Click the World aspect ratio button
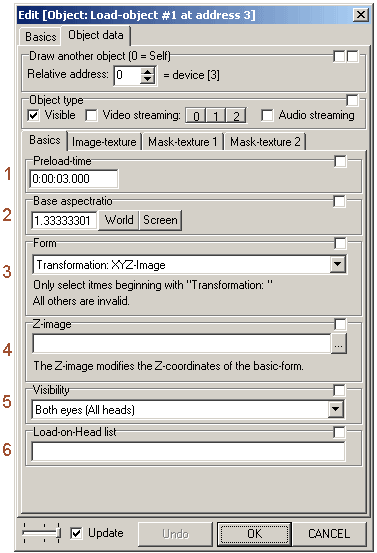The width and height of the screenshot is (377, 553). (119, 220)
